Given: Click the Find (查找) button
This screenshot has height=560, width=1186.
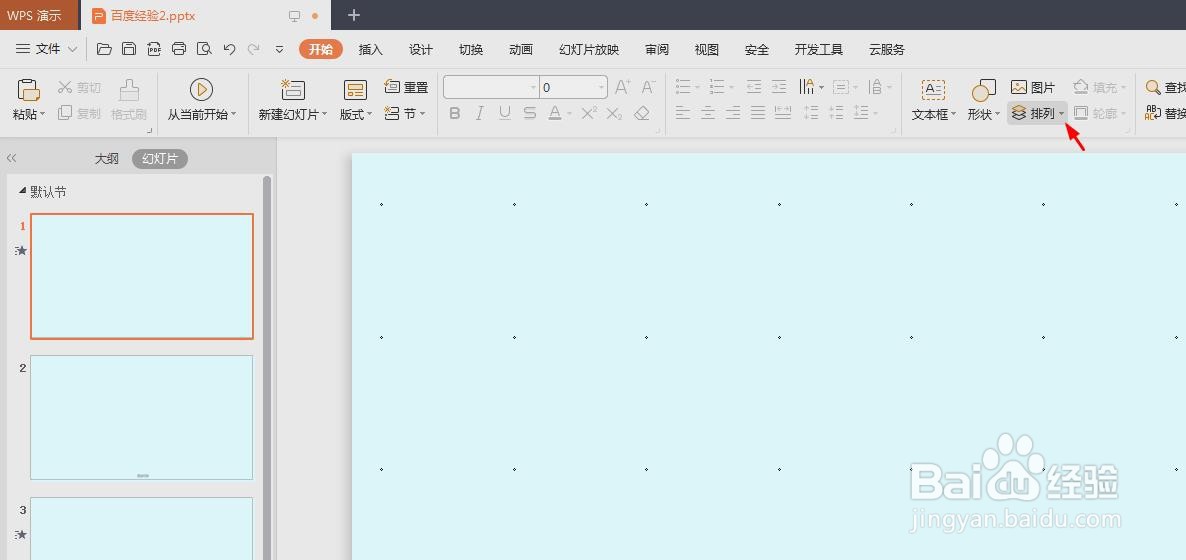Looking at the screenshot, I should click(1166, 88).
